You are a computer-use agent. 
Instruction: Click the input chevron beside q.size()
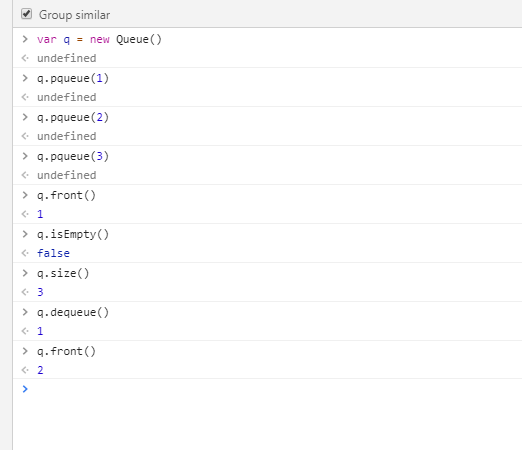pyautogui.click(x=25, y=273)
